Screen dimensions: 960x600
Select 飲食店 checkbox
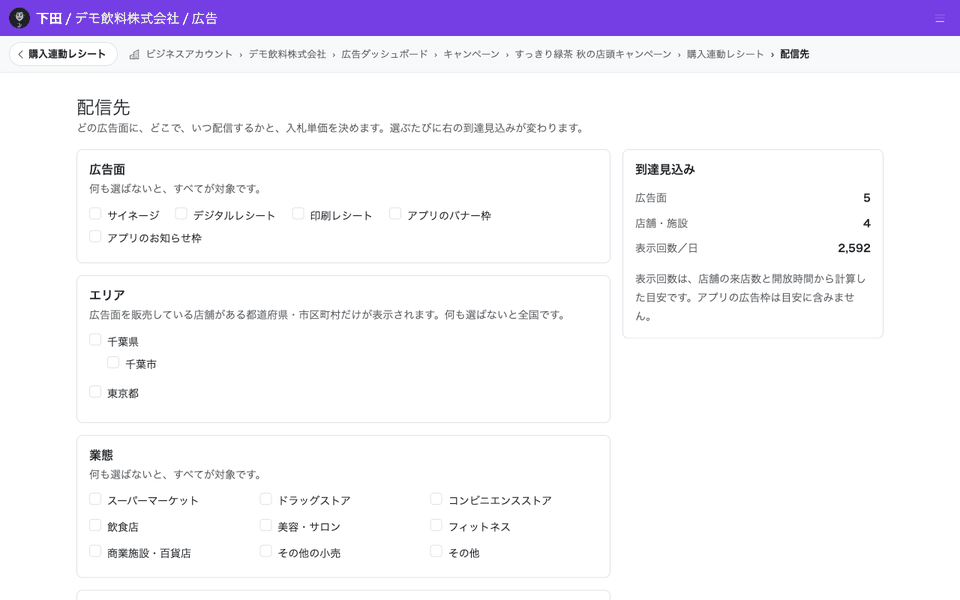click(x=95, y=525)
